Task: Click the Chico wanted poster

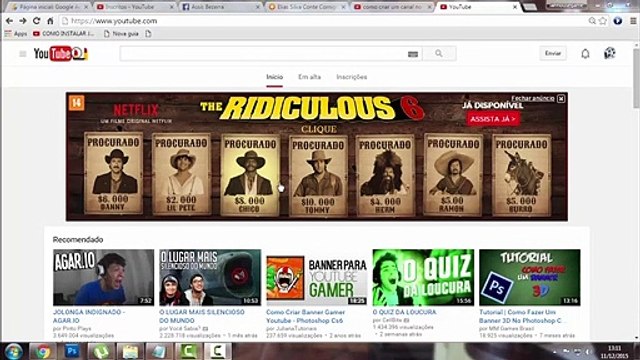Action: point(250,174)
